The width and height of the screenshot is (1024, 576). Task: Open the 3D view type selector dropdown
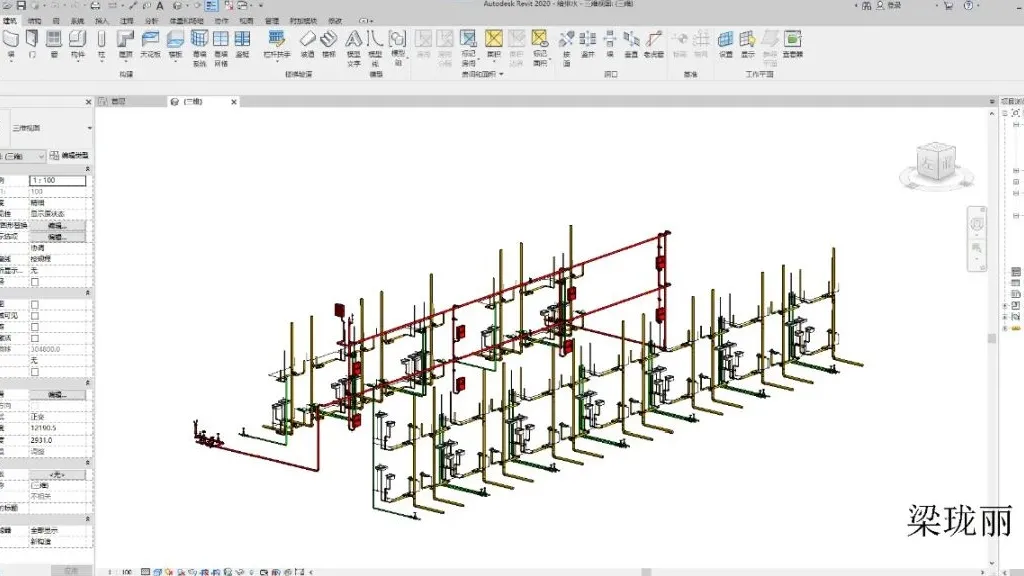click(x=88, y=128)
